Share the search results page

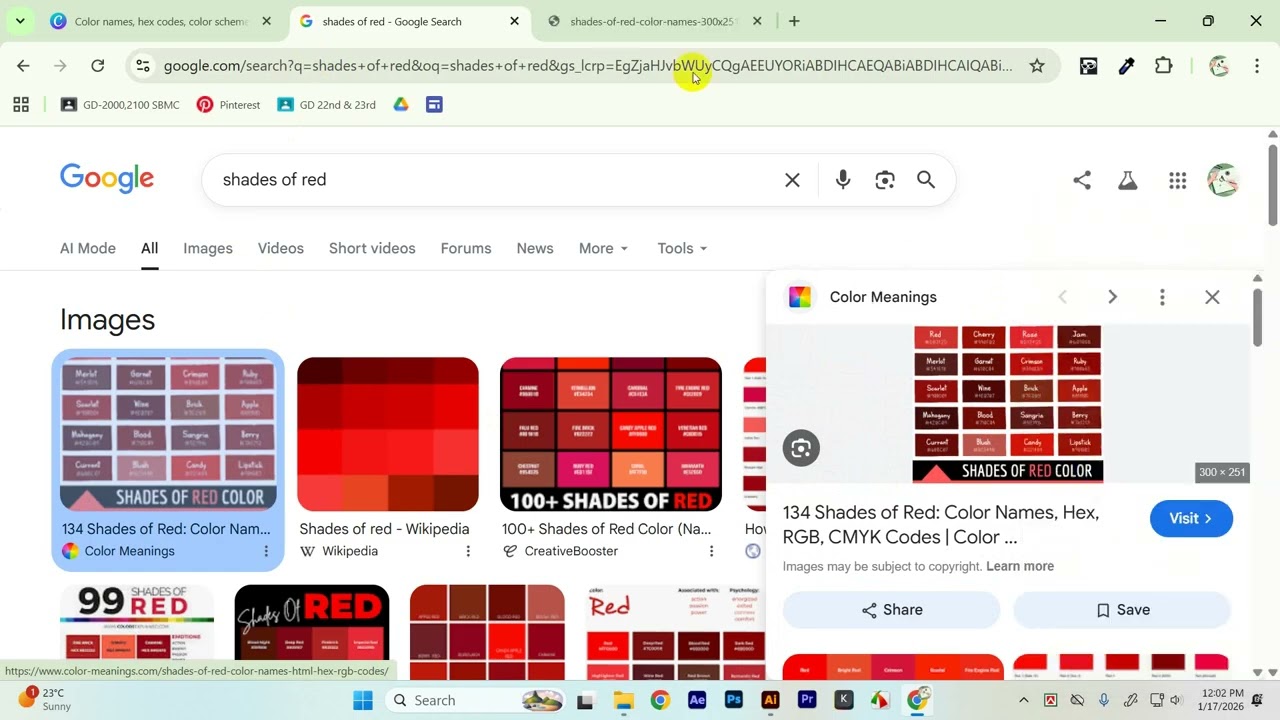pos(1082,180)
